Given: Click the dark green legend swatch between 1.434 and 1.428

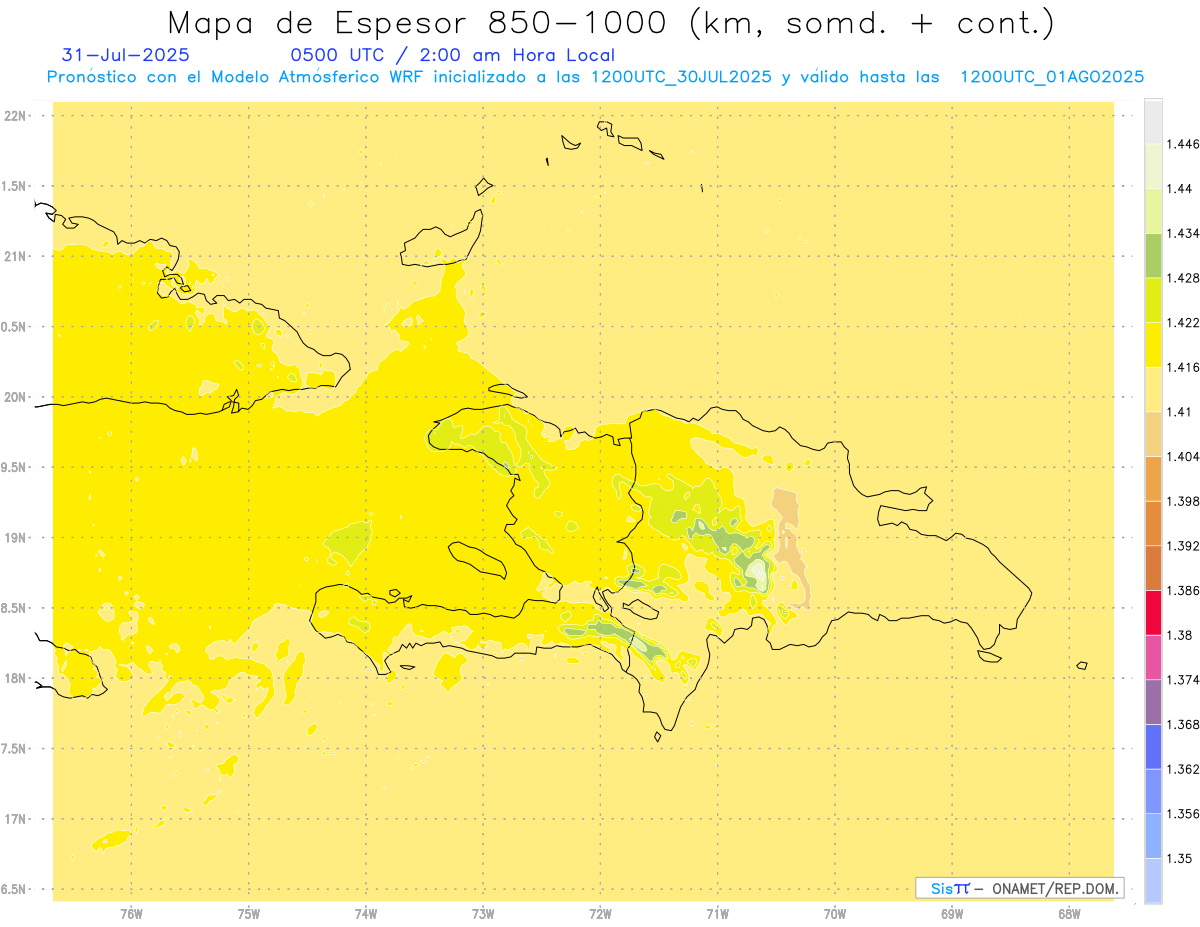Looking at the screenshot, I should 1153,255.
